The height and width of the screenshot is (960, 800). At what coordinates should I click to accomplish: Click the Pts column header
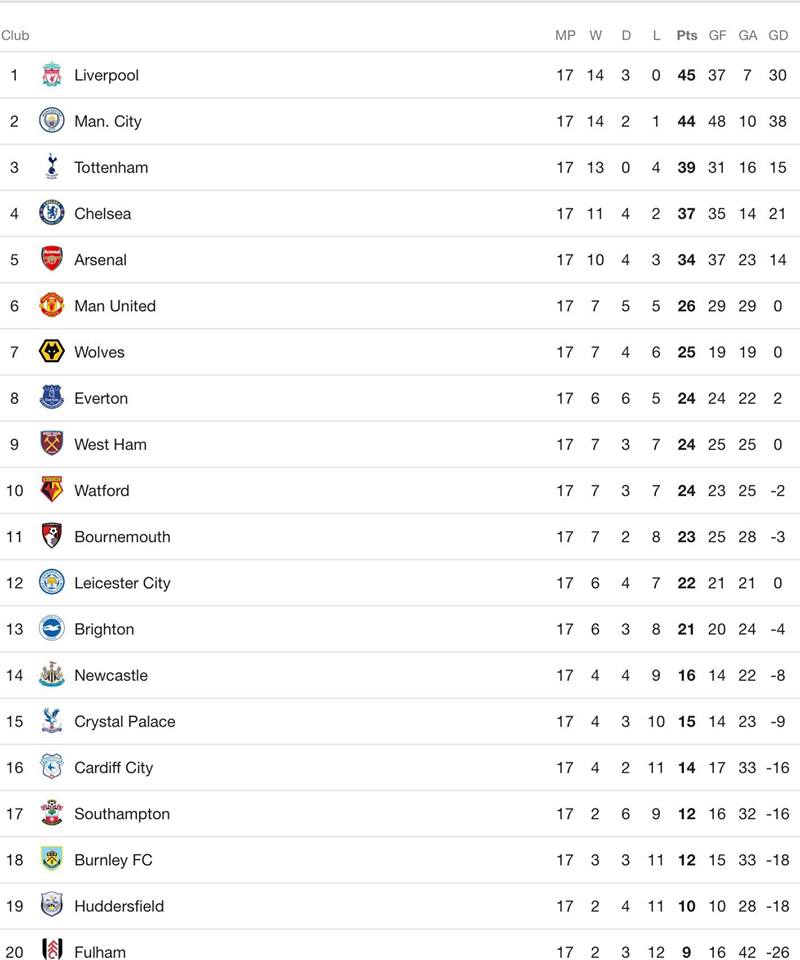687,36
